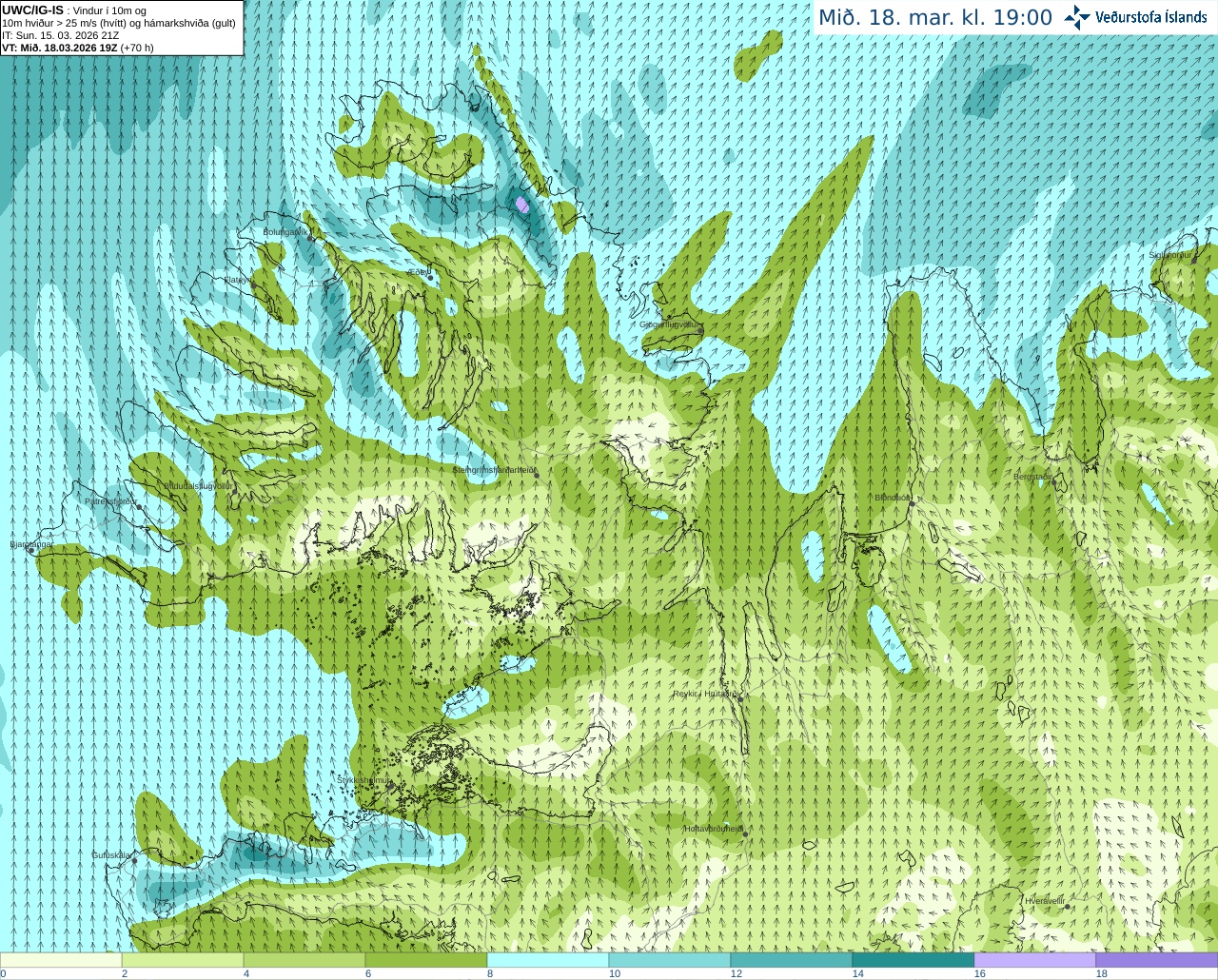Click the Reykir í Hrútafirði label
The height and width of the screenshot is (980, 1218).
[x=705, y=694]
